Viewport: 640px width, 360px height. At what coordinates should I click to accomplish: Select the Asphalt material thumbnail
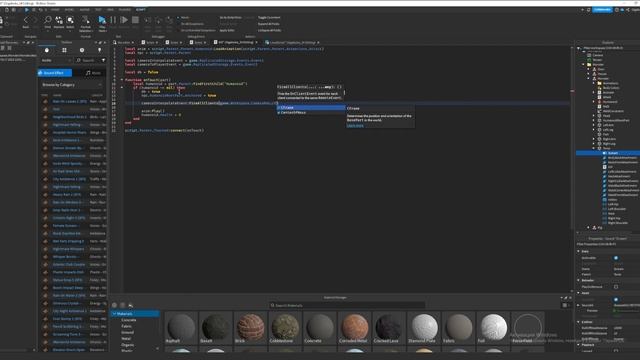pos(181,327)
